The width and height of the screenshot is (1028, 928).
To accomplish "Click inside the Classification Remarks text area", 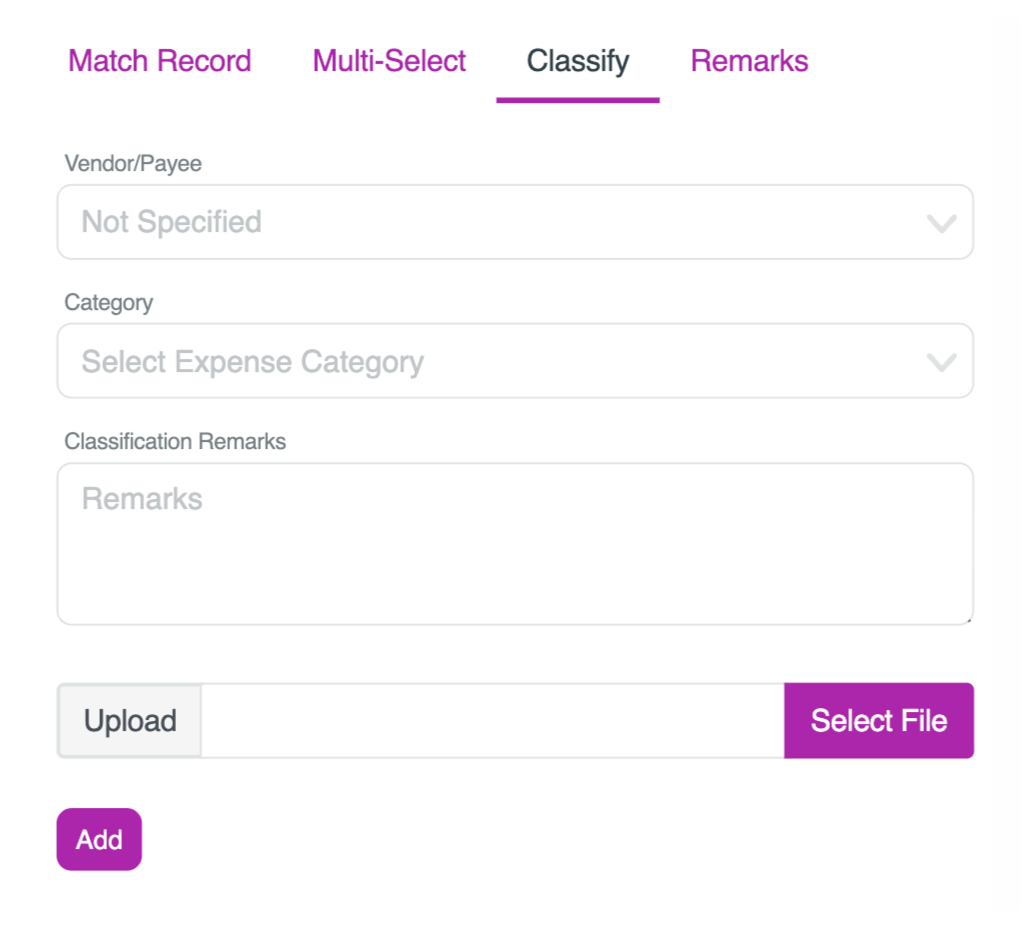I will point(500,540).
